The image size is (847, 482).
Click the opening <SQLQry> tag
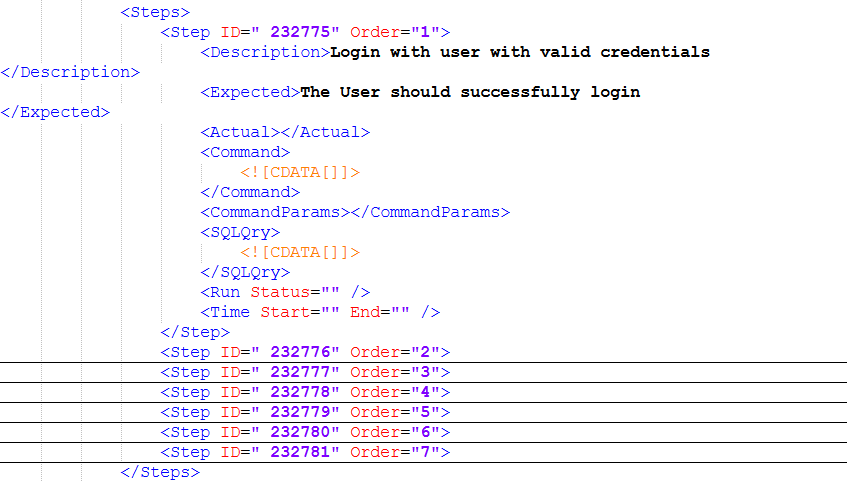pyautogui.click(x=240, y=232)
